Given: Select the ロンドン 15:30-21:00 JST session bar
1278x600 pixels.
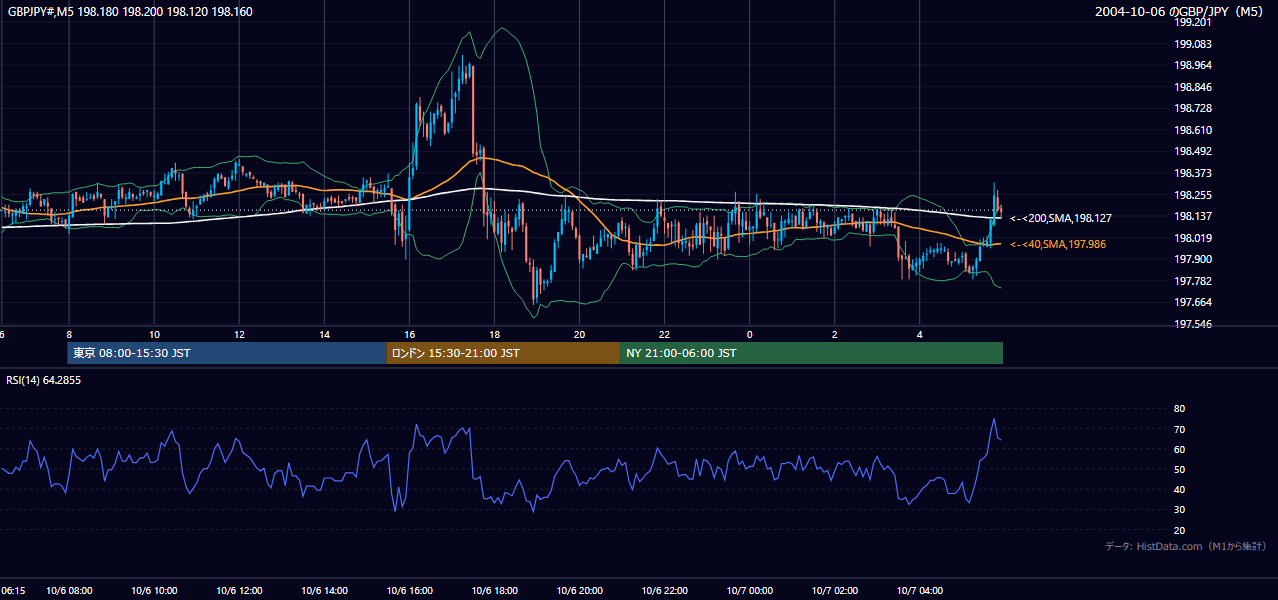Looking at the screenshot, I should 503,353.
